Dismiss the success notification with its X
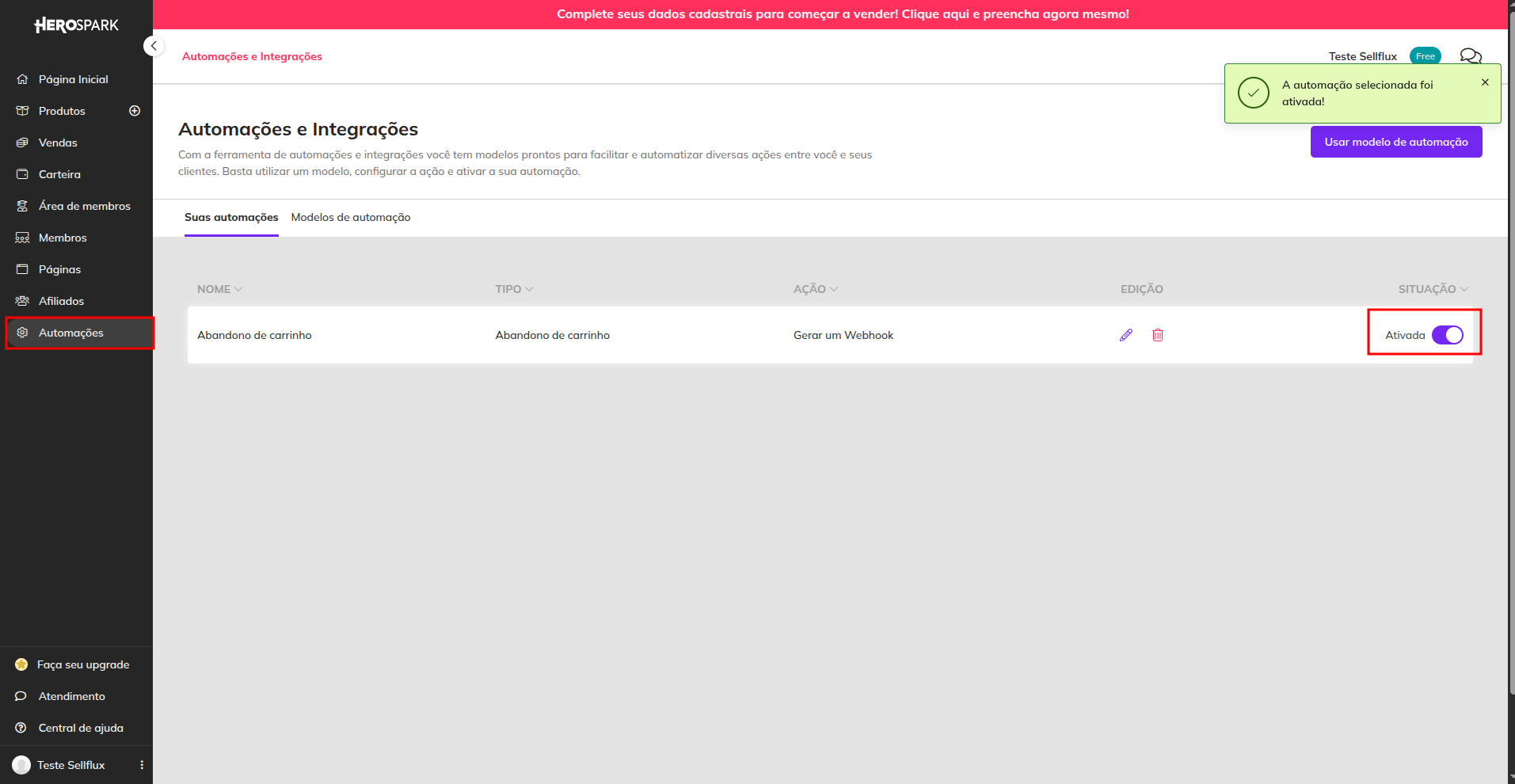Viewport: 1515px width, 784px height. 1485,82
